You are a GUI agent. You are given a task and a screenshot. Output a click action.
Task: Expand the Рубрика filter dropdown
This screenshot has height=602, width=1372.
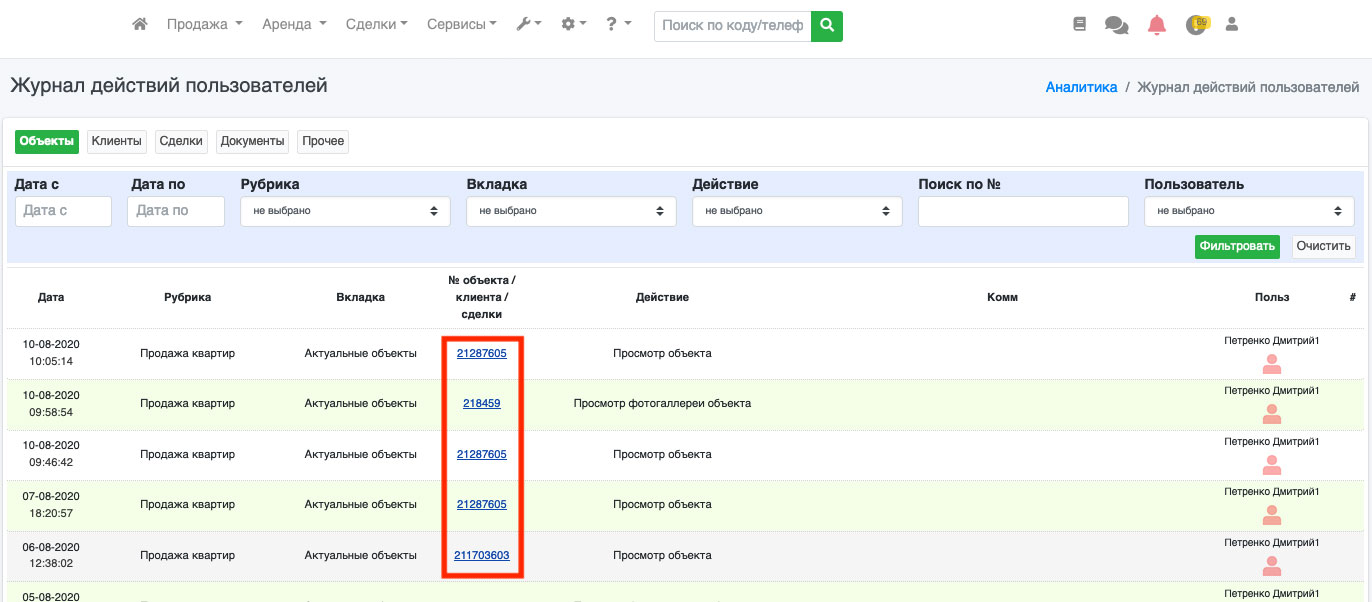point(346,211)
